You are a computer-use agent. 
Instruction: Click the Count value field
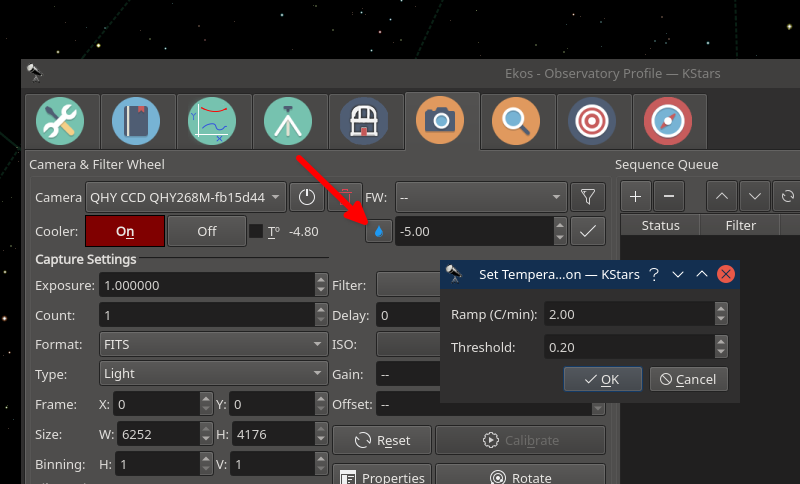(207, 315)
